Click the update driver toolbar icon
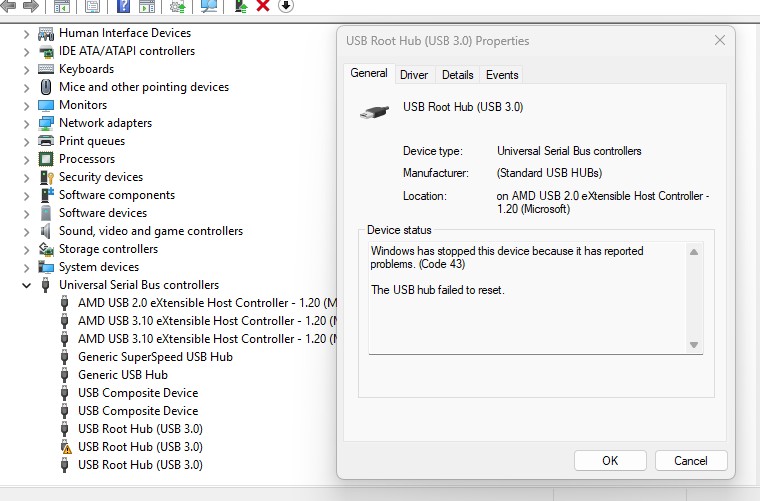 tap(241, 6)
